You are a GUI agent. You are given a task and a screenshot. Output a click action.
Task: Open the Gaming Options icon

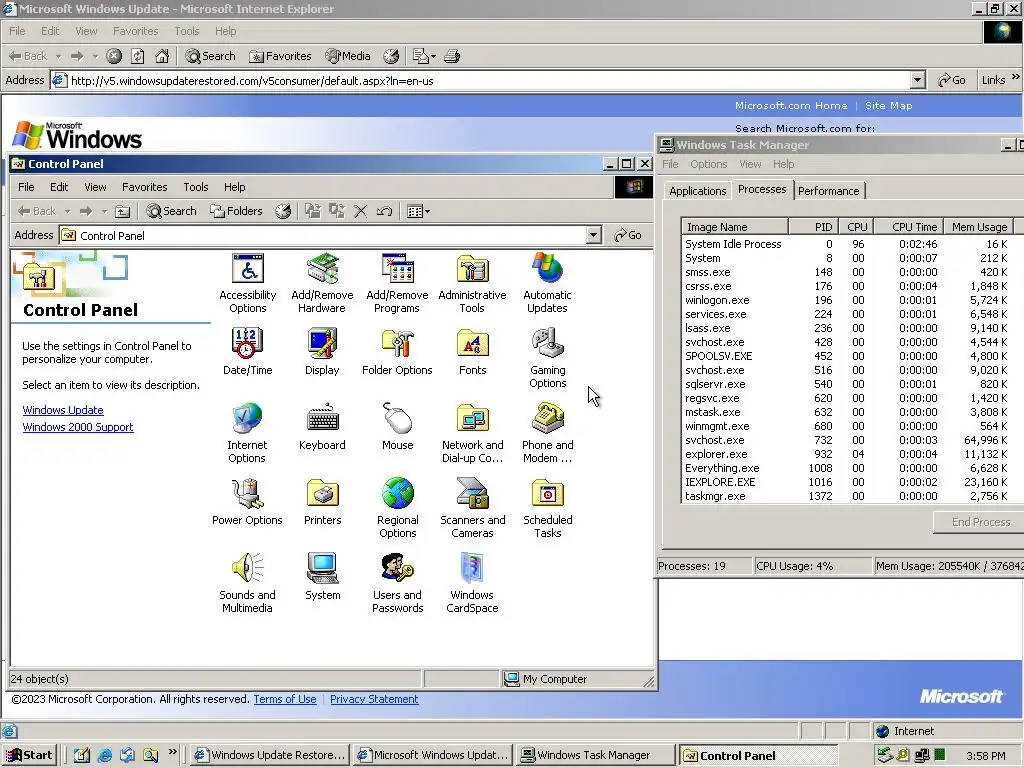[x=547, y=359]
